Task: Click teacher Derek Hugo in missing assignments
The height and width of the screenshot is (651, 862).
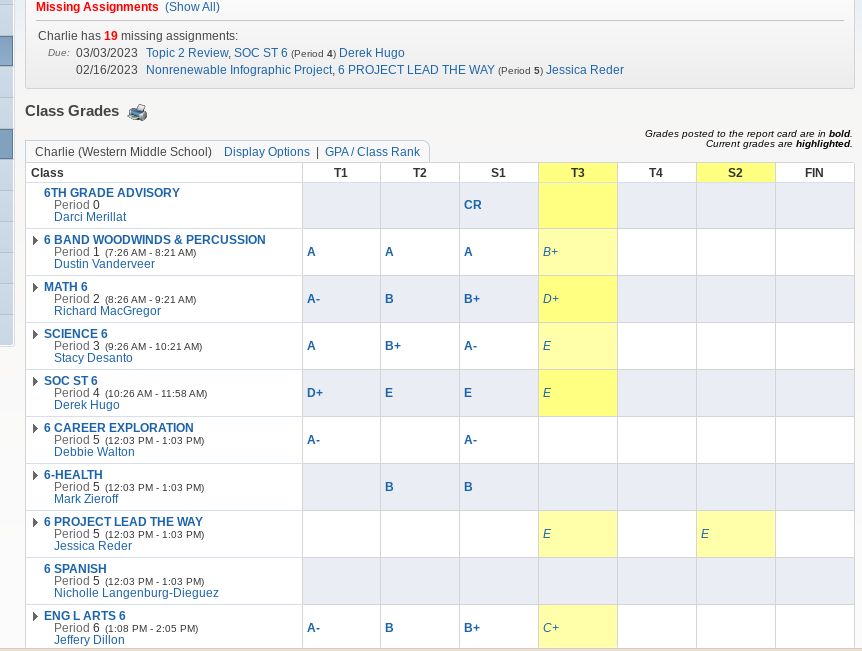Action: tap(371, 53)
